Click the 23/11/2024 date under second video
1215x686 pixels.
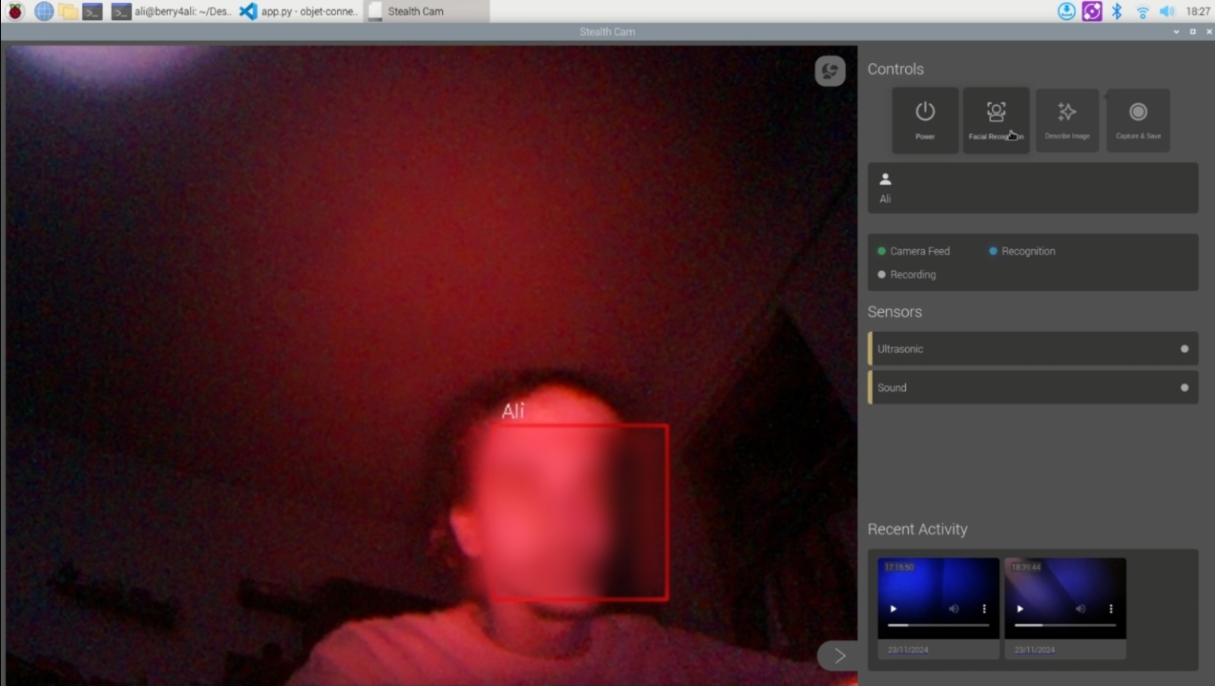click(1035, 650)
